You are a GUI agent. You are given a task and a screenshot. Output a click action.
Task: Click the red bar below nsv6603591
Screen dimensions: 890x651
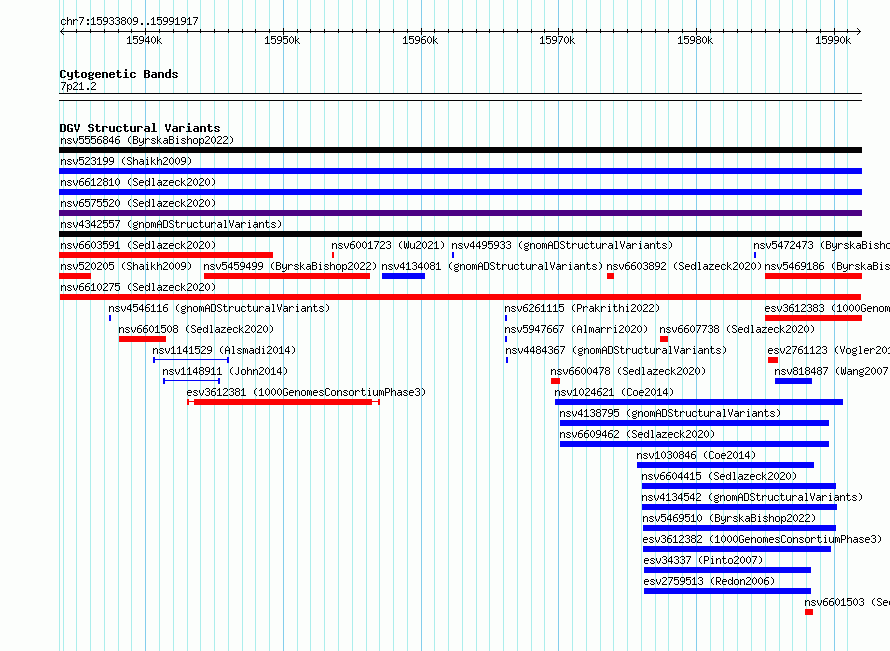166,255
